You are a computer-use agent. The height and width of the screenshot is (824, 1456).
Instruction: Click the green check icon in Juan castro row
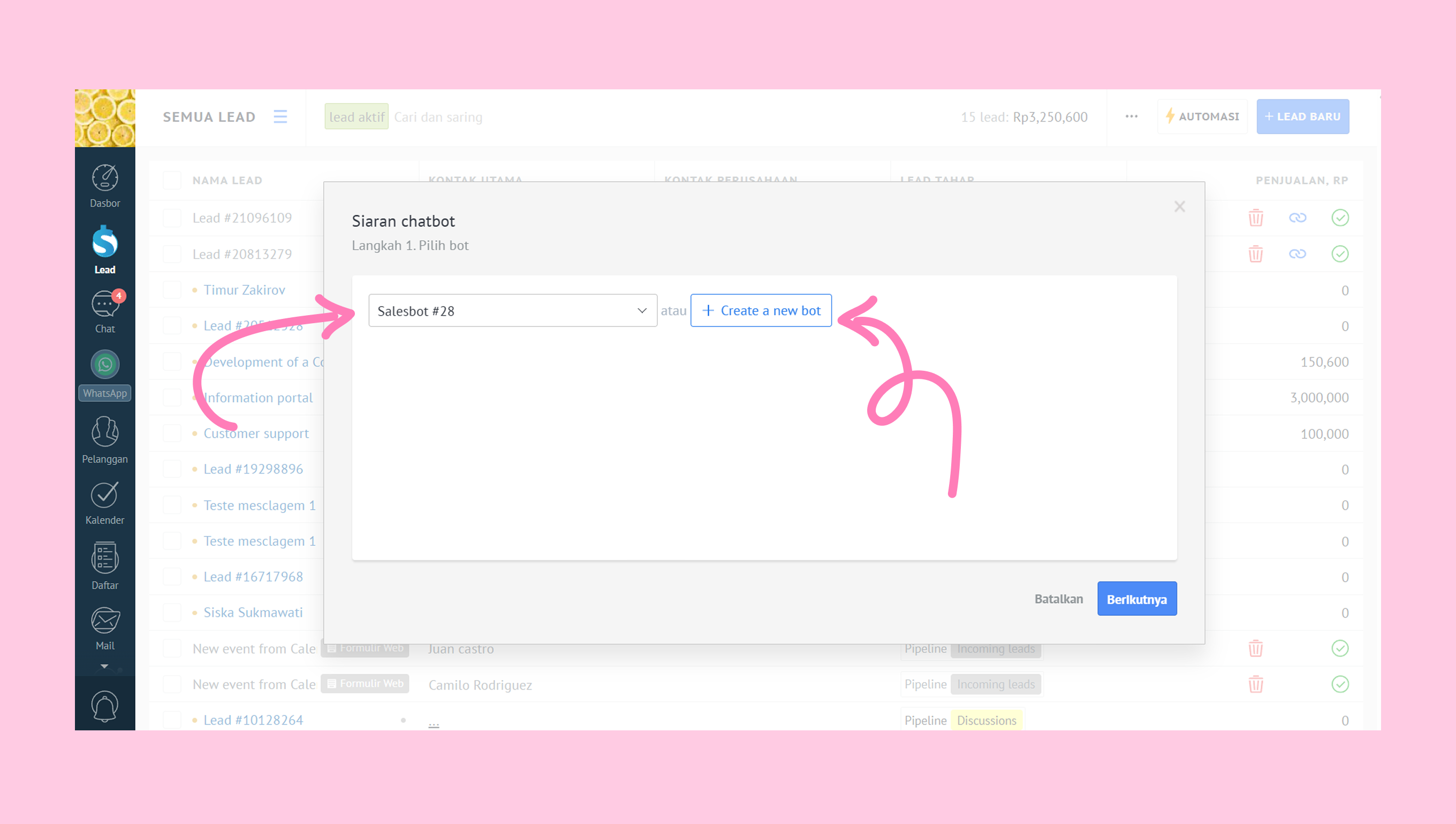point(1340,648)
